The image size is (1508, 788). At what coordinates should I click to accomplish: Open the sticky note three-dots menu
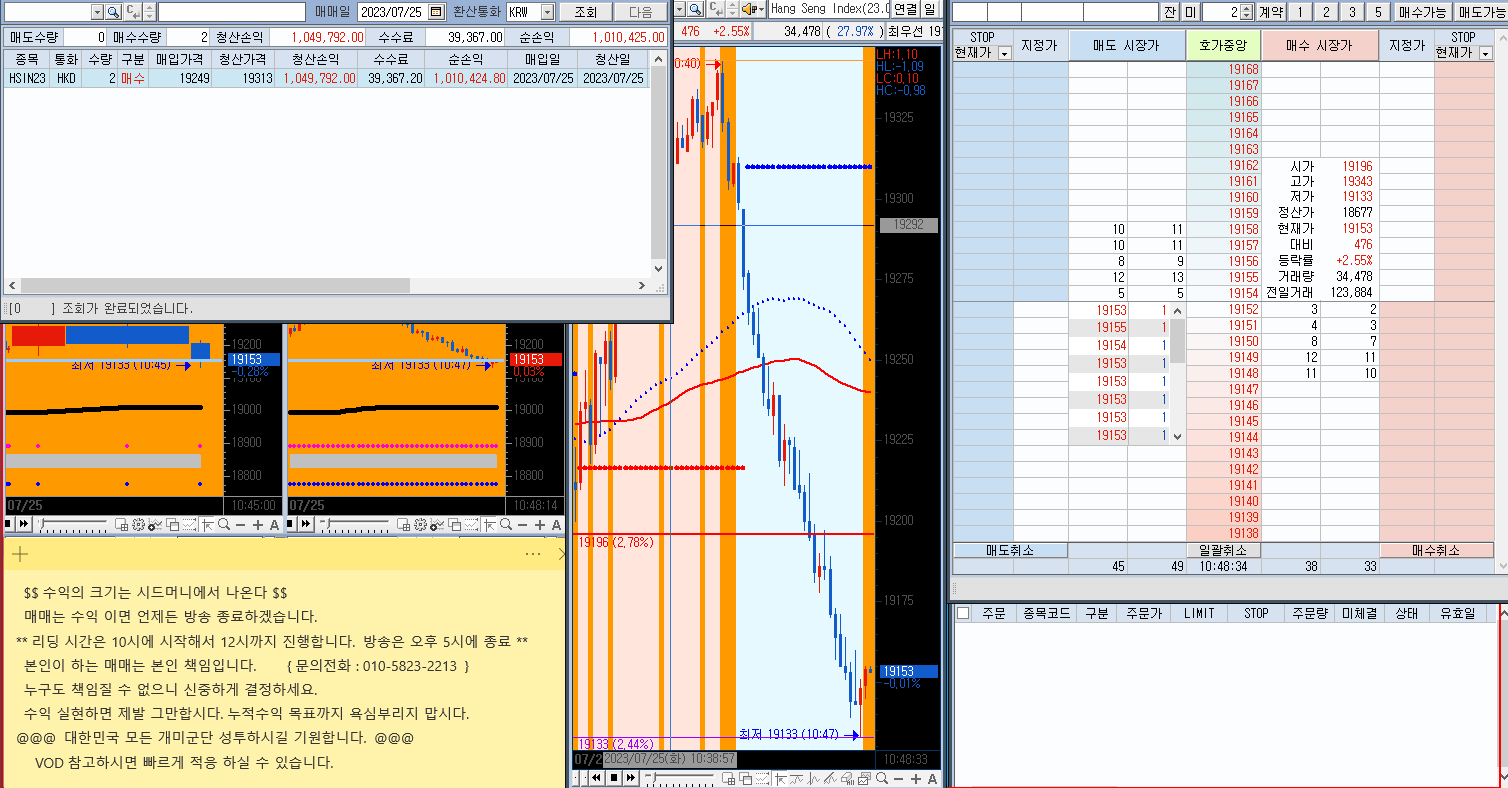click(x=533, y=553)
